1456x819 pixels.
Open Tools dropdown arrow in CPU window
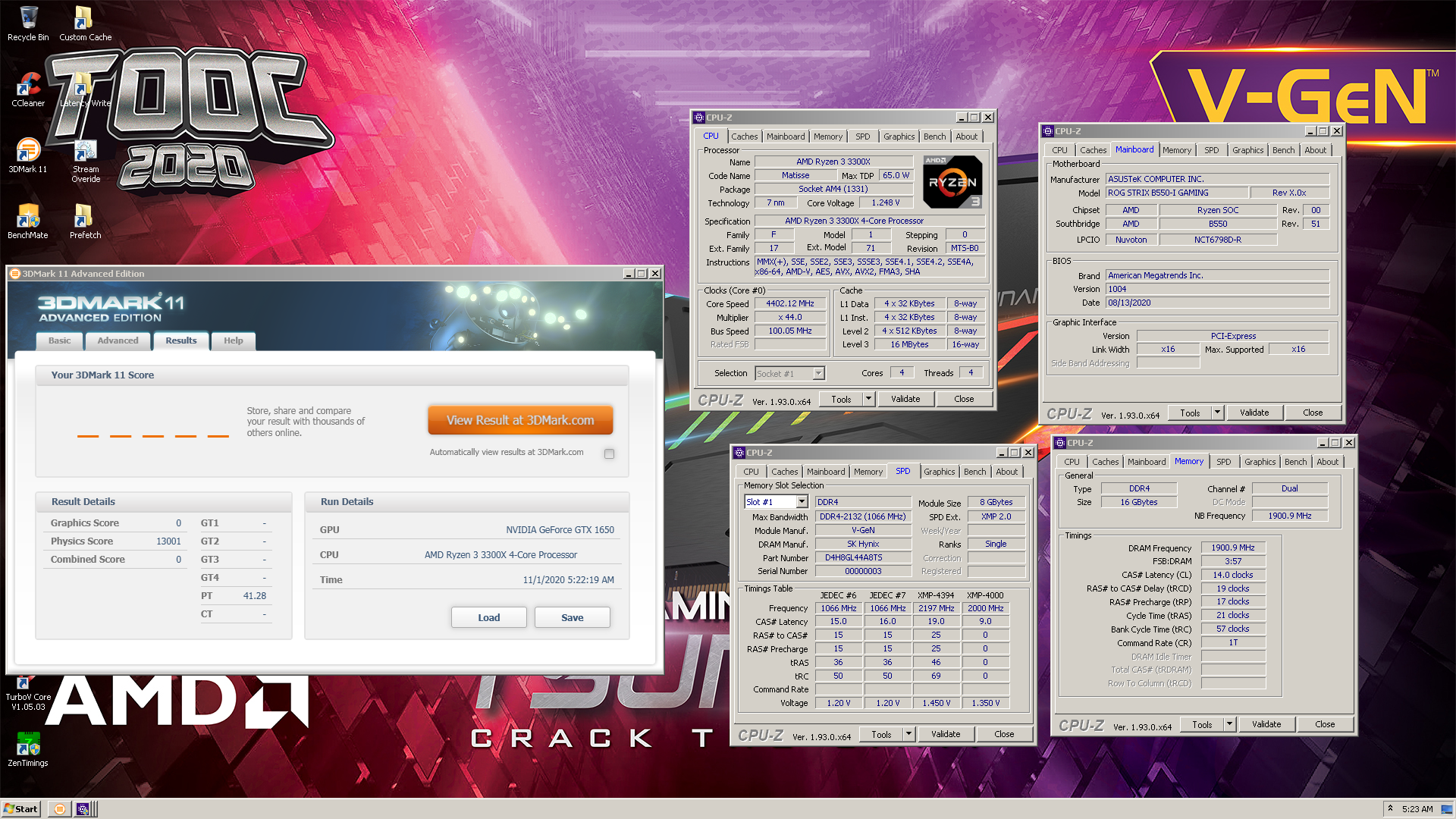[x=869, y=399]
